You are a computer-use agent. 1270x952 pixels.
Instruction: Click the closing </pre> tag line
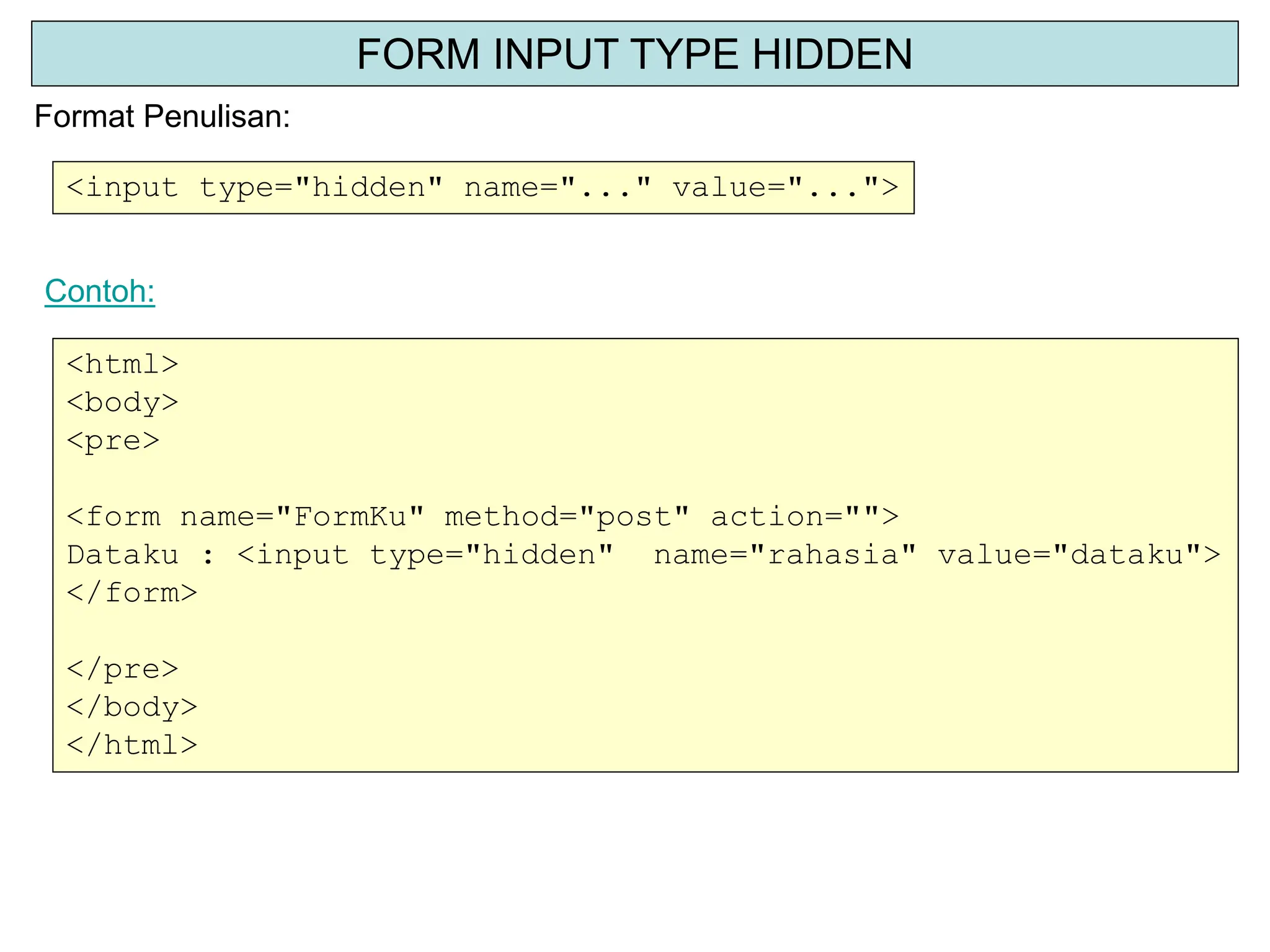click(122, 669)
